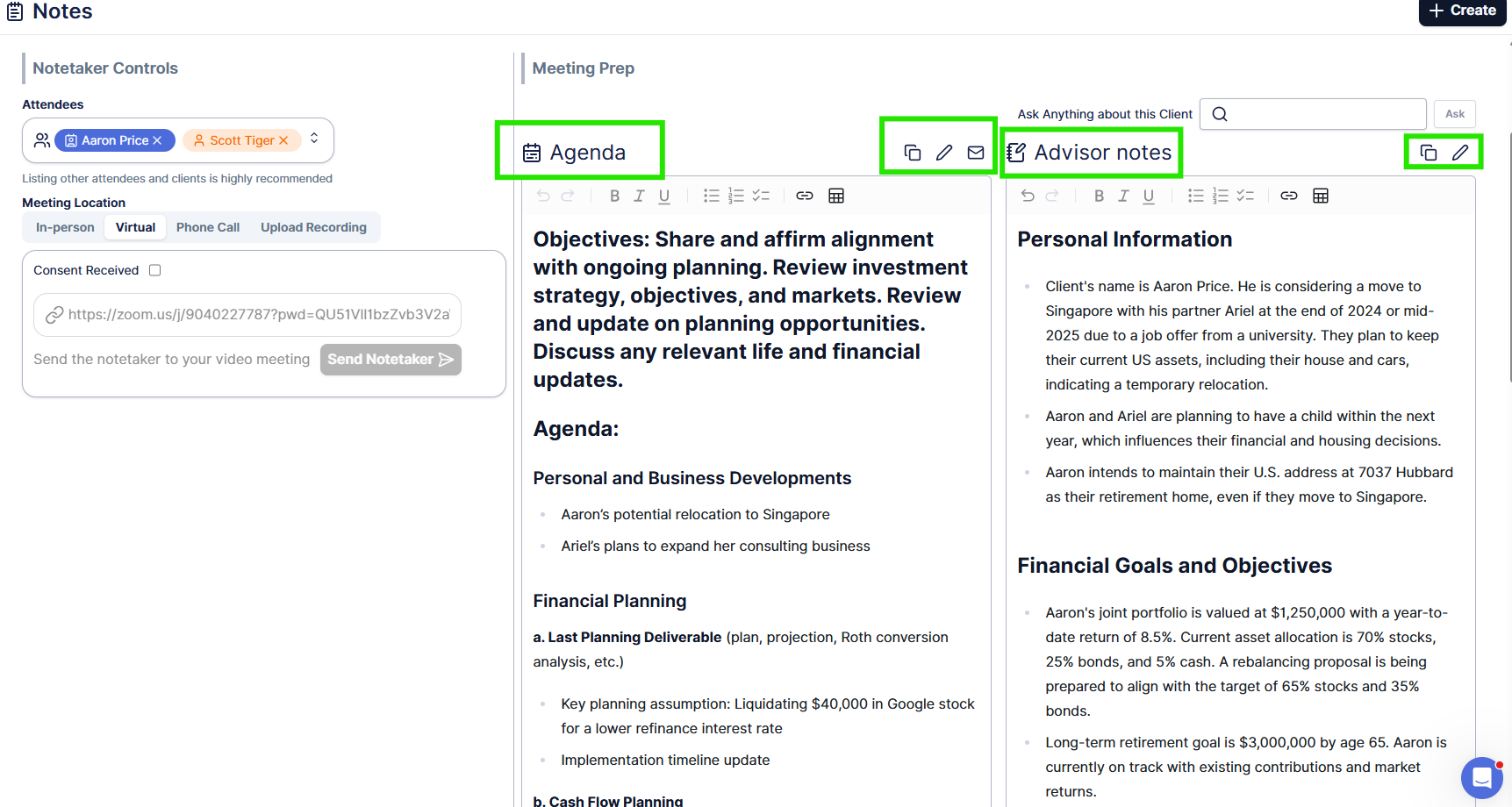Apply checklist formatting in Agenda editor
The image size is (1512, 807).
pyautogui.click(x=761, y=196)
